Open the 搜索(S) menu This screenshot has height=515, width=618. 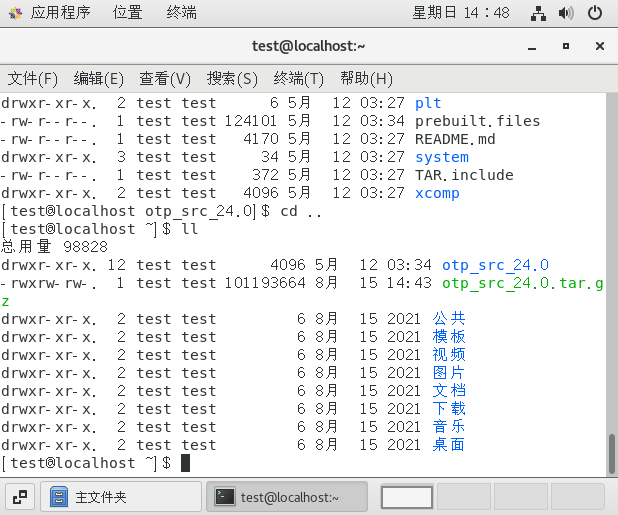232,78
